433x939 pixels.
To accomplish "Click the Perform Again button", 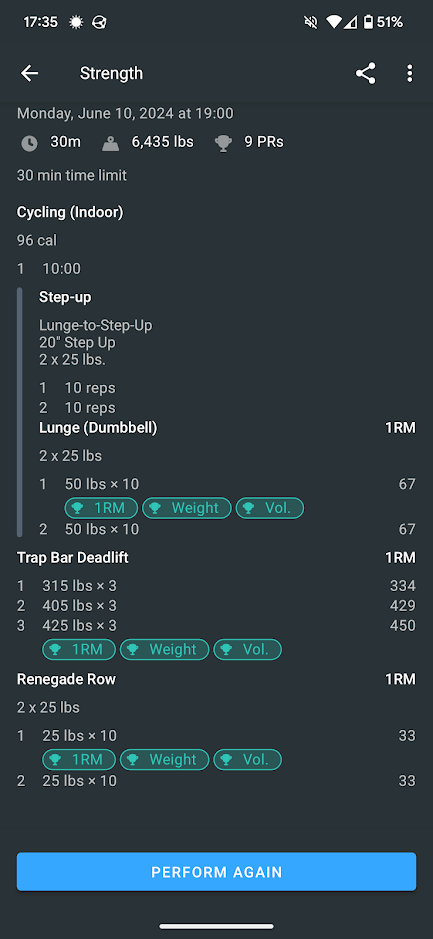I will point(216,871).
